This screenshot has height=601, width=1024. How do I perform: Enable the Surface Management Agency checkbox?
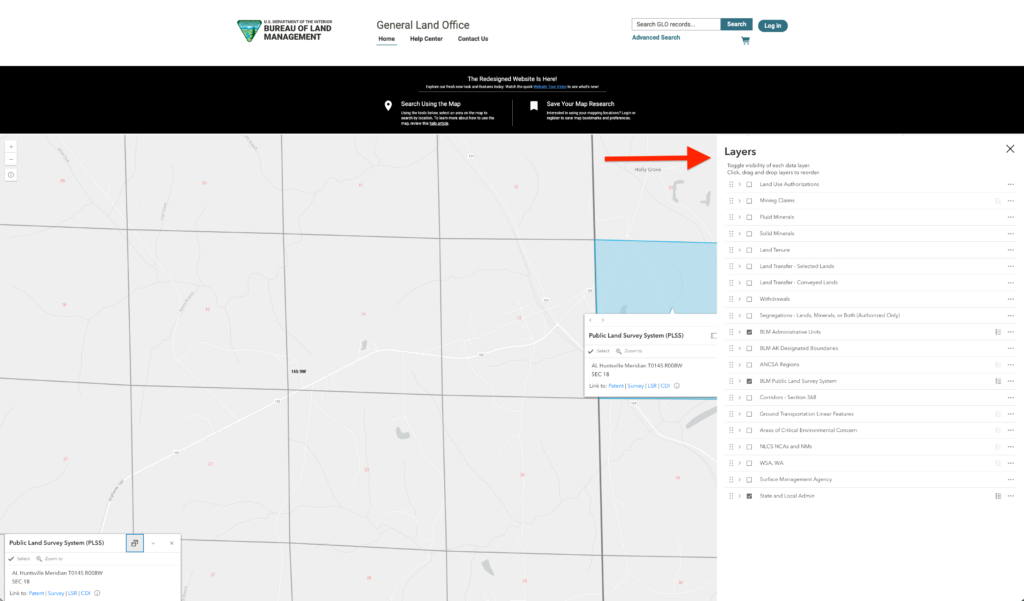[749, 479]
